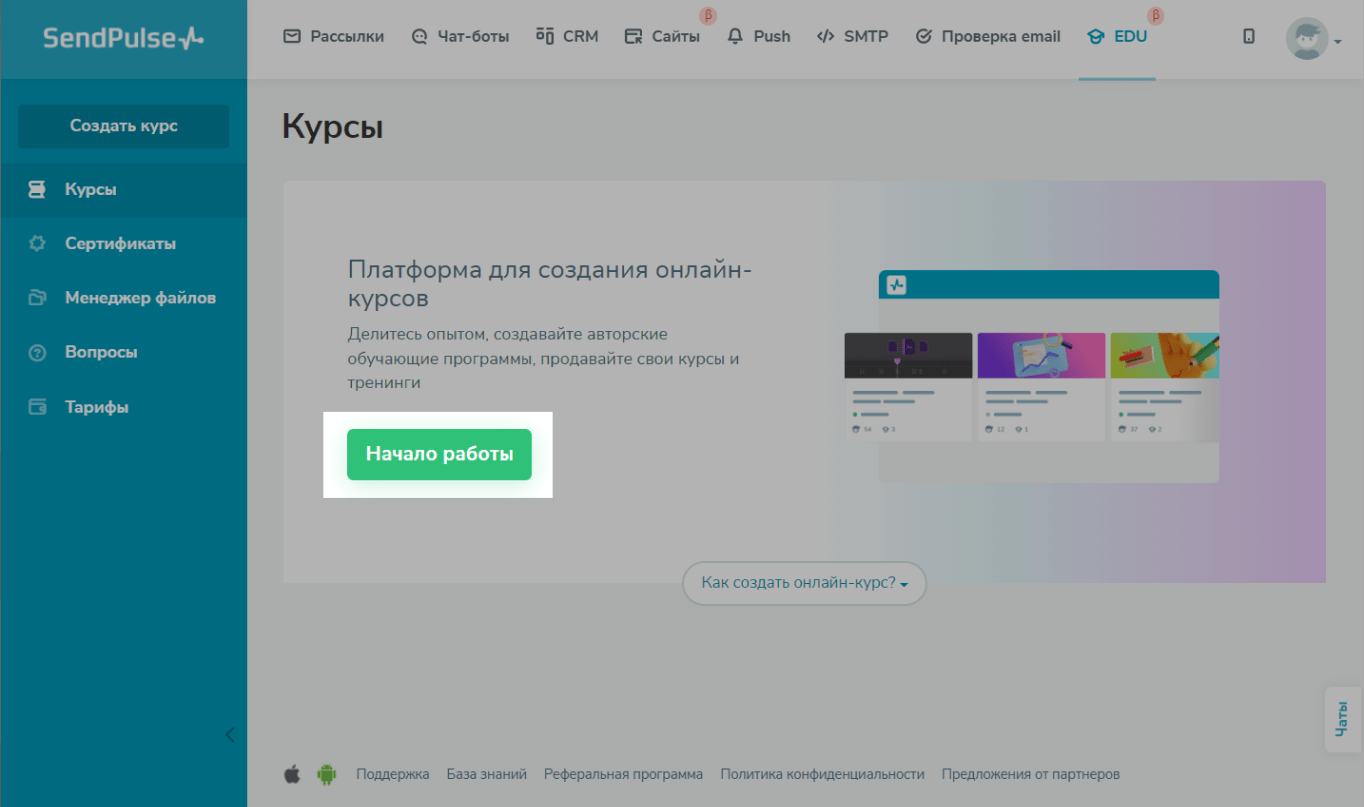The height and width of the screenshot is (807, 1364).
Task: Select SMTP in the top navigation
Action: [852, 37]
